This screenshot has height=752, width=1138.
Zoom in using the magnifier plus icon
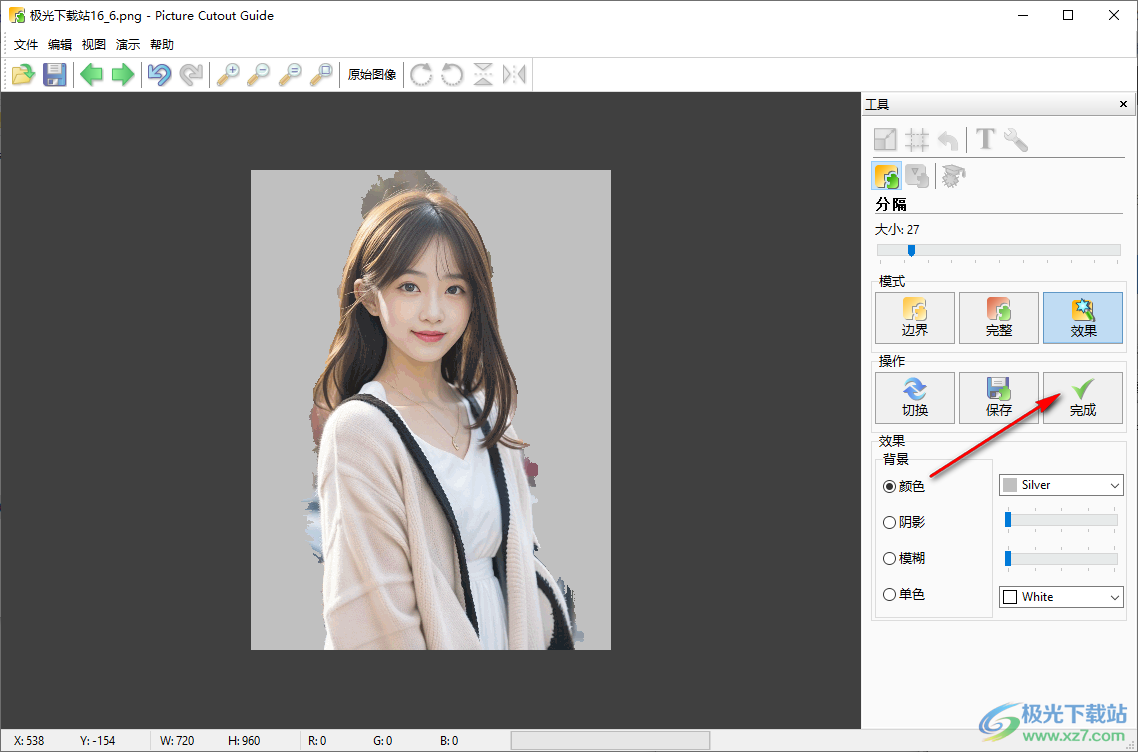pos(229,74)
